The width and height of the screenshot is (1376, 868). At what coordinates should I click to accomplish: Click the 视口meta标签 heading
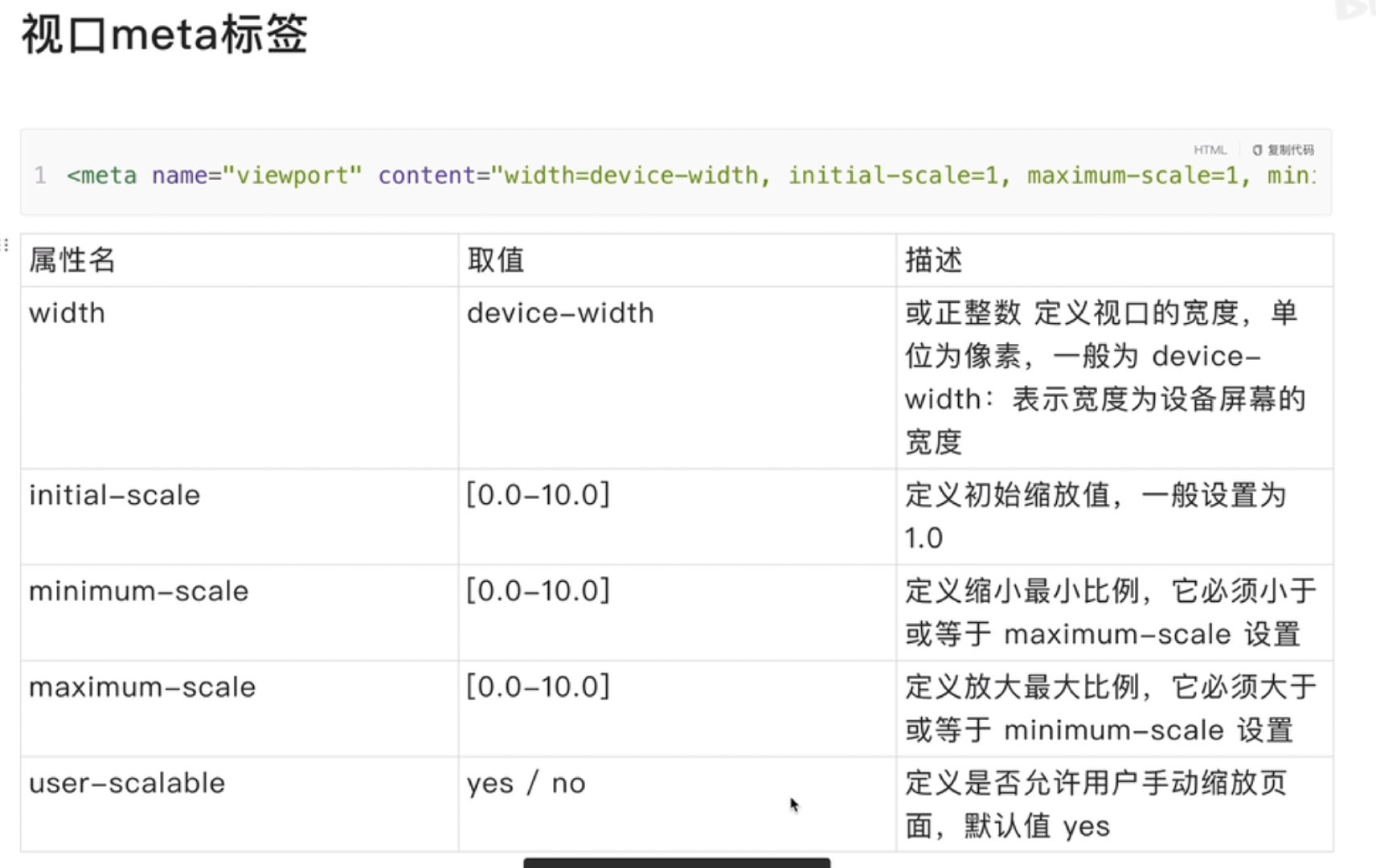point(164,35)
